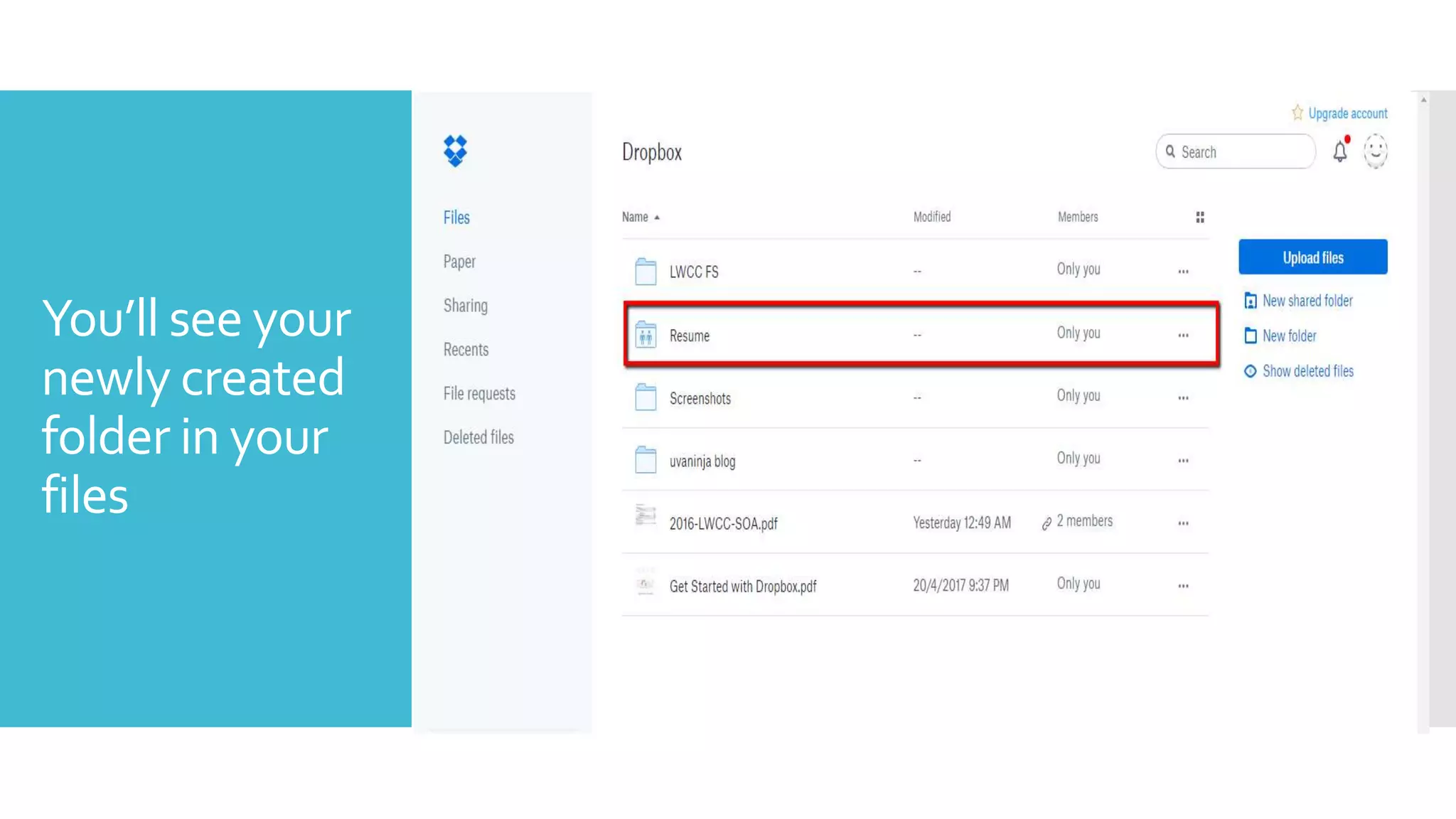
Task: Click the search magnifier icon
Action: 1170,151
